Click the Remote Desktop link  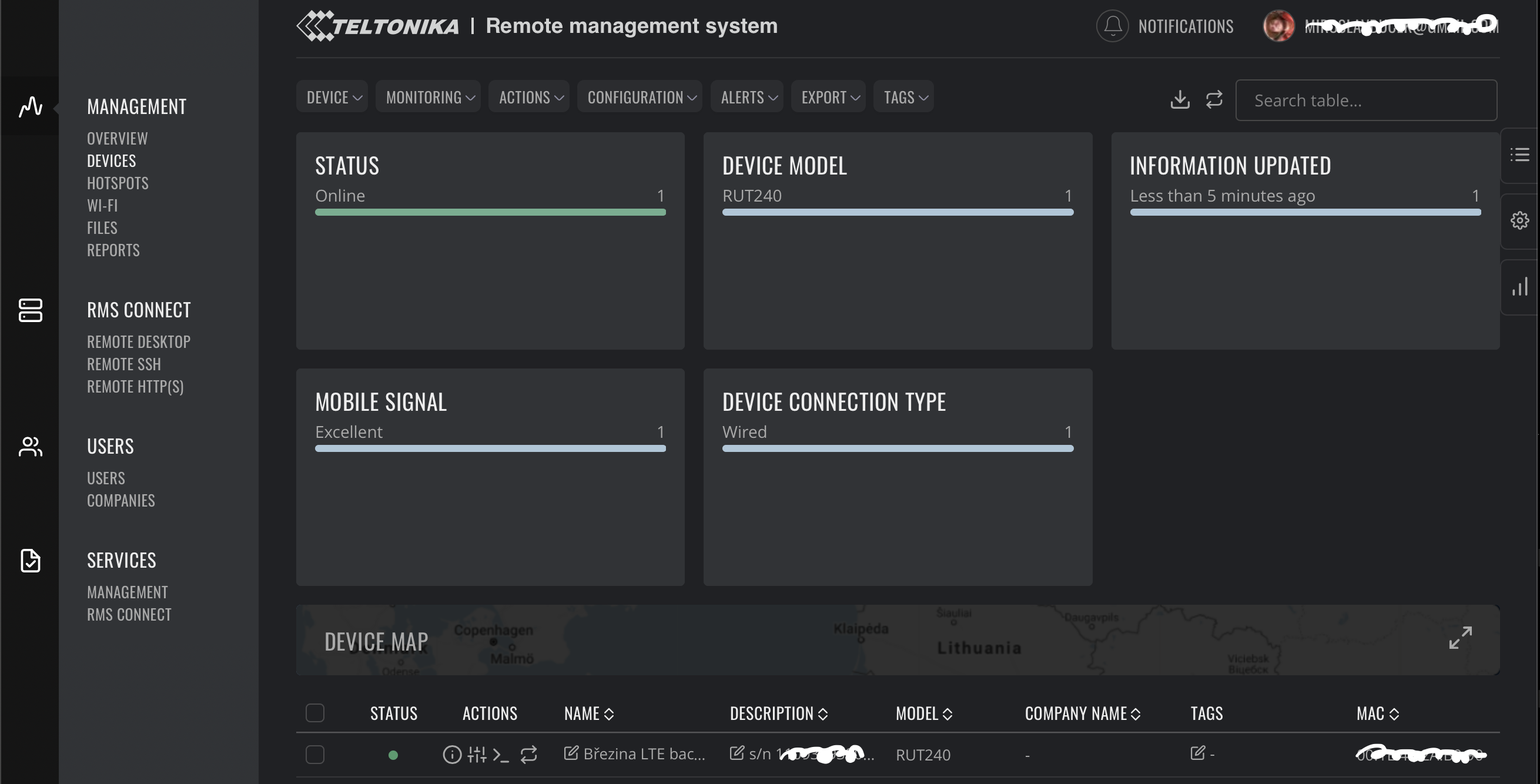click(x=137, y=341)
